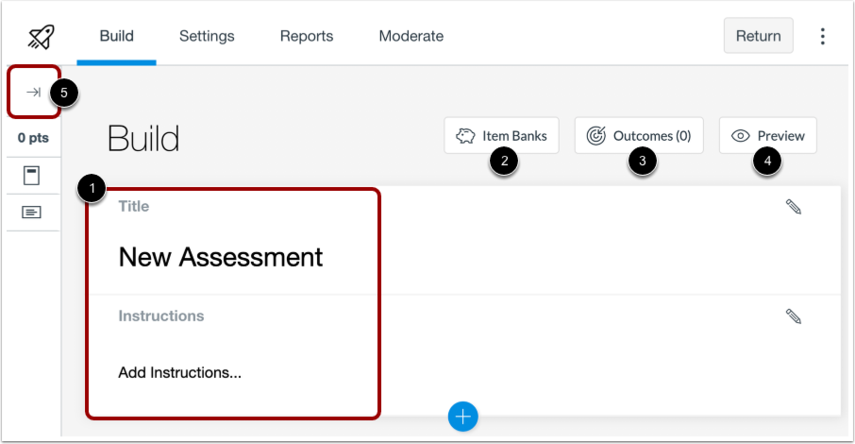Open the Settings tab

tap(207, 36)
